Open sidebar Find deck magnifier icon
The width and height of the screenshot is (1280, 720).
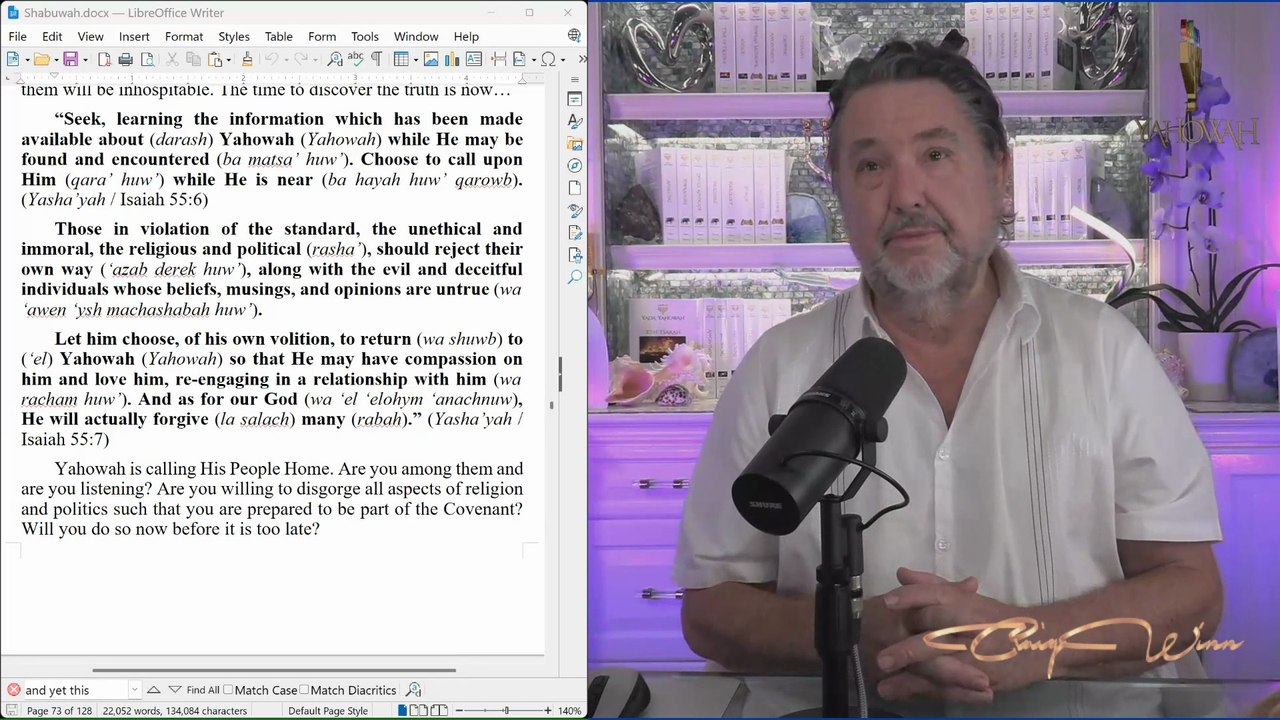pyautogui.click(x=575, y=277)
